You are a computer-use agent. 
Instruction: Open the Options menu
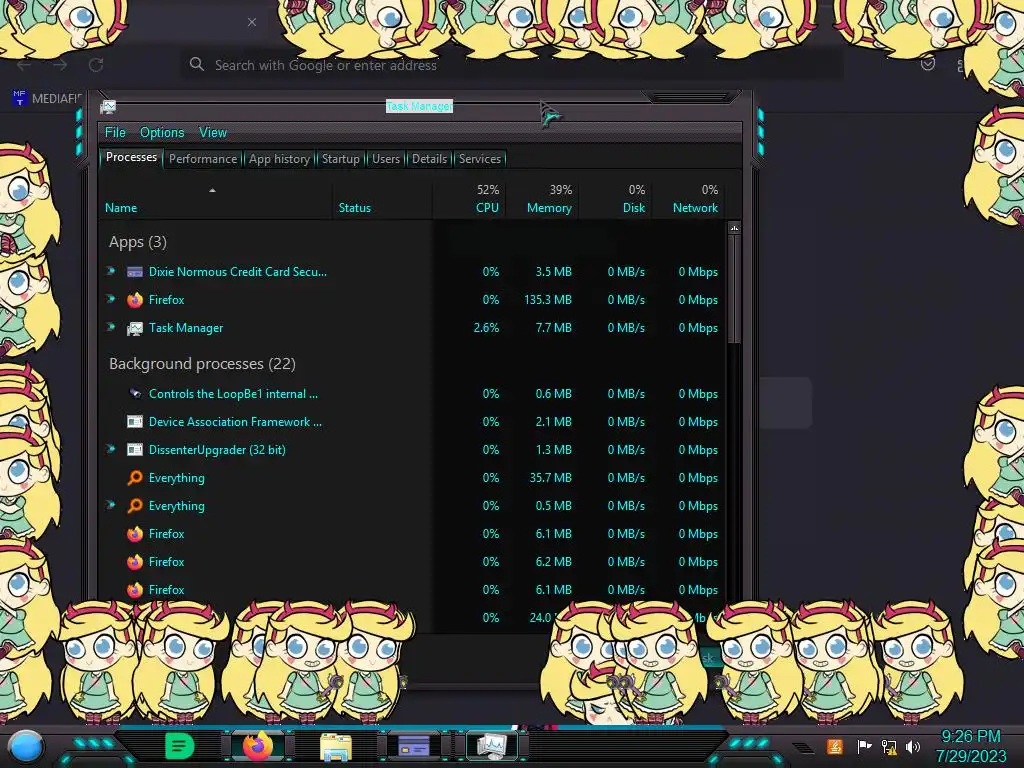[x=162, y=133]
